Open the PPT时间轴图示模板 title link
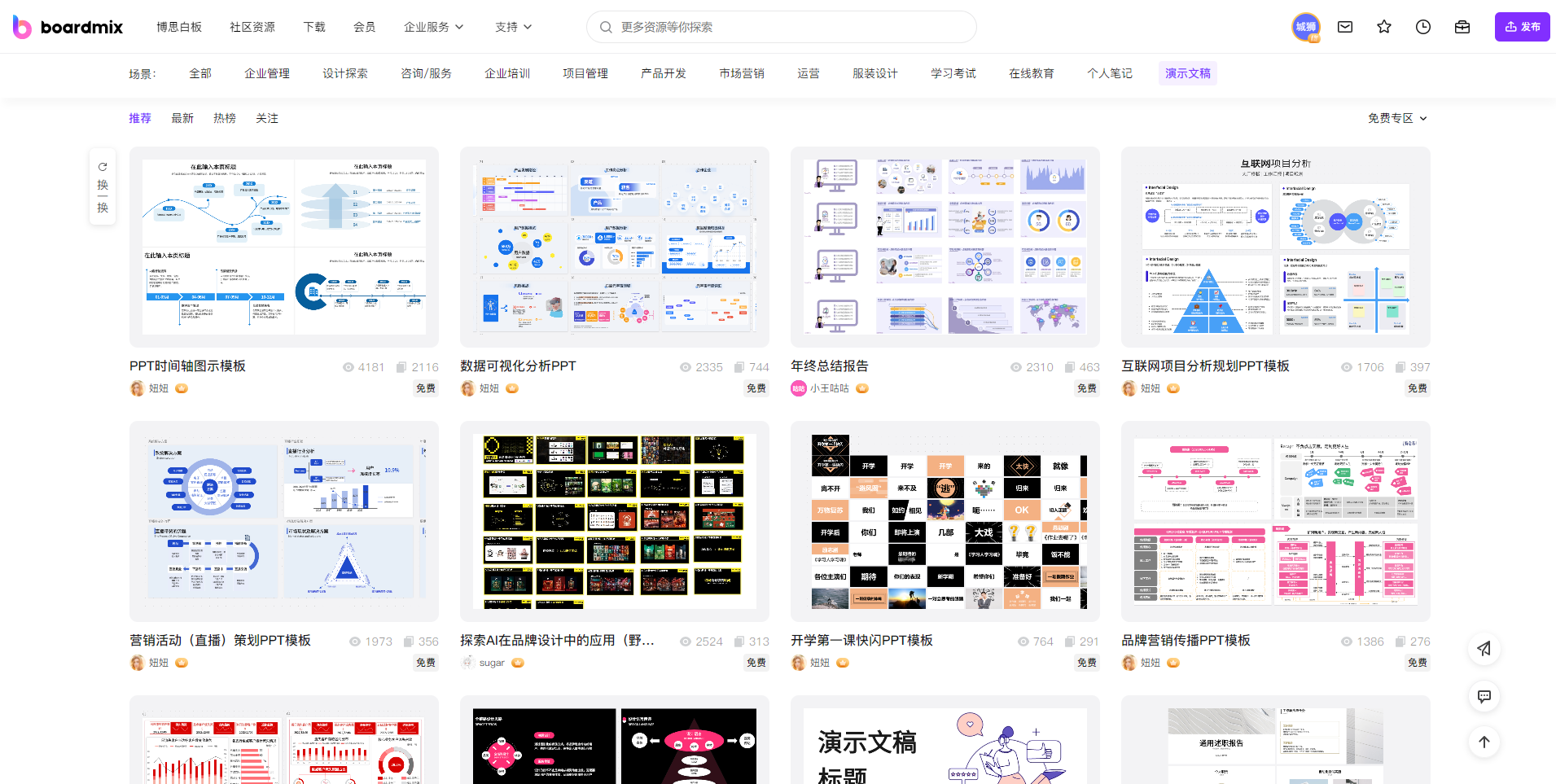The width and height of the screenshot is (1556, 784). click(187, 366)
